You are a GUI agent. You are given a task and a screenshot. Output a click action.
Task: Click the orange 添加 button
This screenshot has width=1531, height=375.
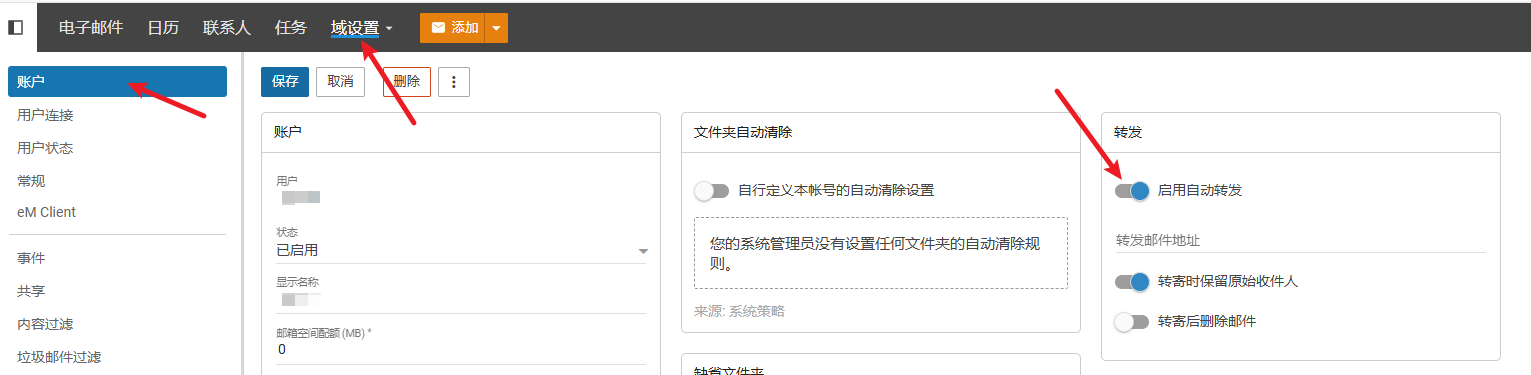click(452, 28)
